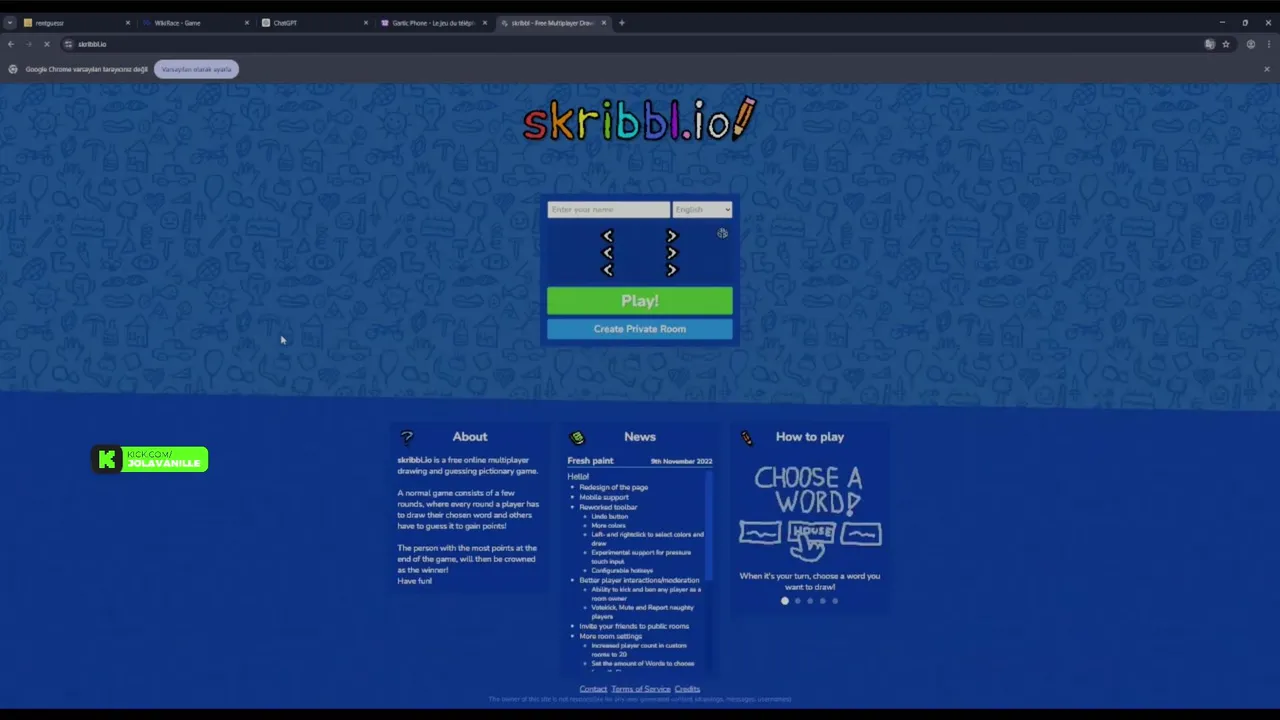
Task: Close the WikiRace - Game tab
Action: click(x=247, y=23)
